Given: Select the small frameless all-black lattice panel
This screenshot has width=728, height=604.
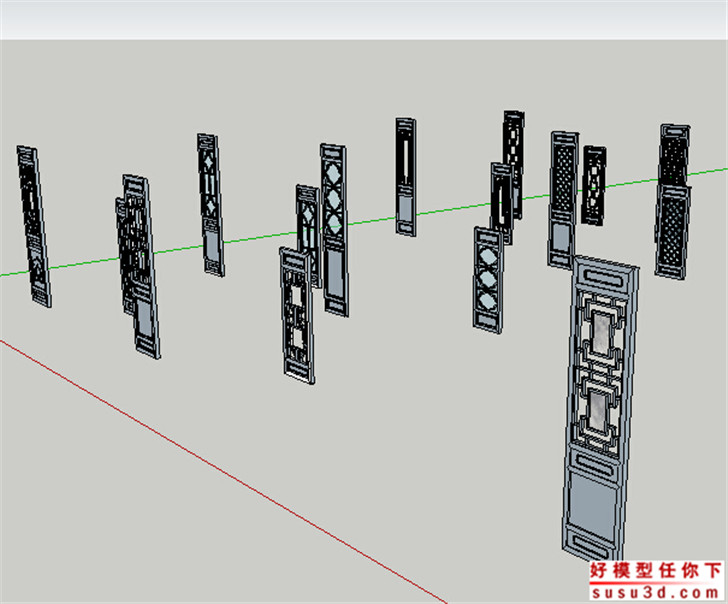Looking at the screenshot, I should (594, 185).
